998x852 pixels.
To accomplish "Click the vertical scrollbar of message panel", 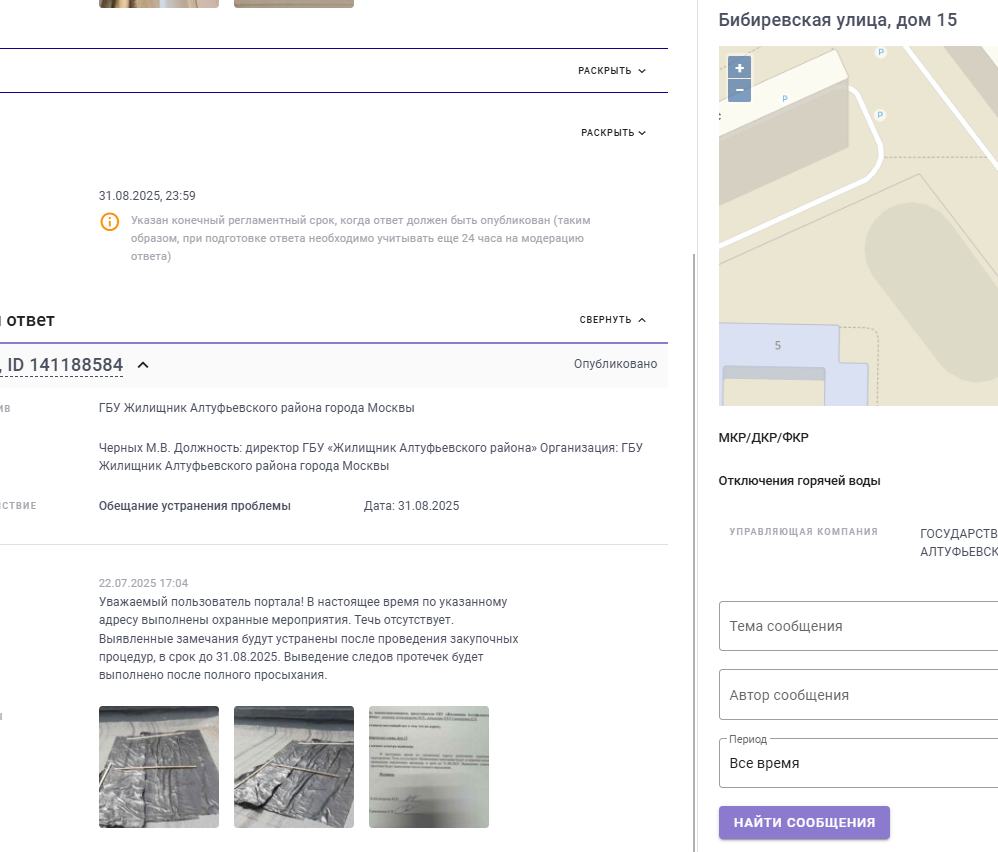I will pyautogui.click(x=694, y=552).
